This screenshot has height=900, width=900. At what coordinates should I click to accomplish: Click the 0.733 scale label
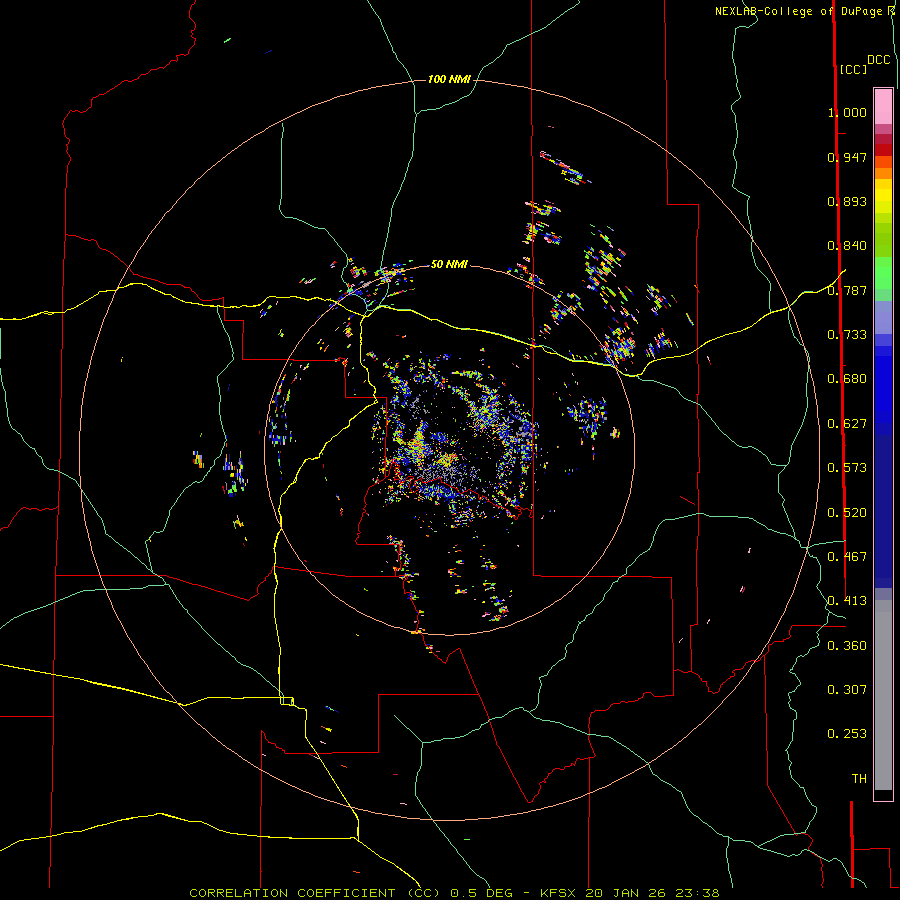(x=847, y=335)
